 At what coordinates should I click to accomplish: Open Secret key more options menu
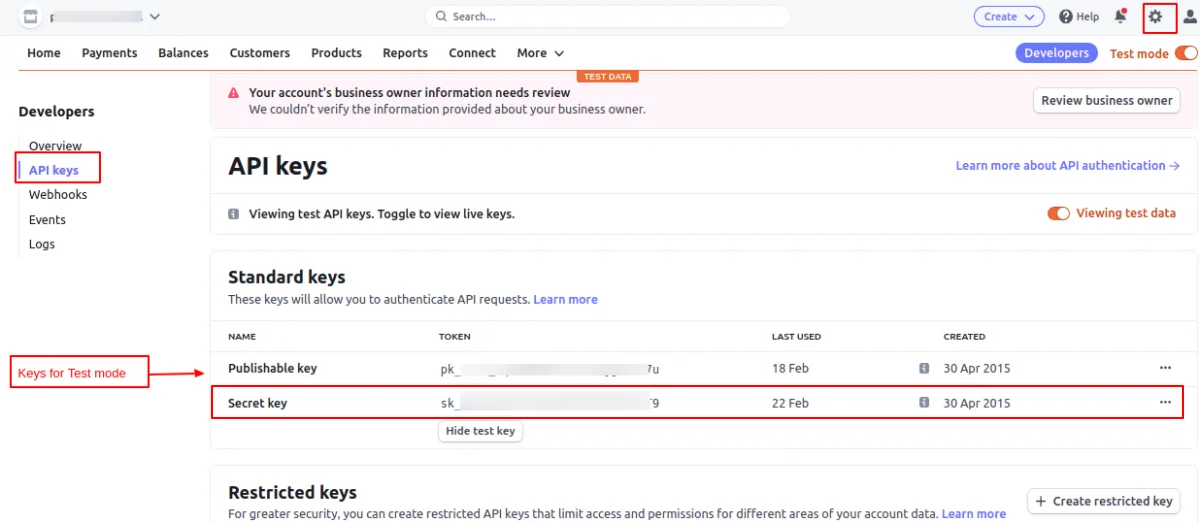click(1165, 402)
